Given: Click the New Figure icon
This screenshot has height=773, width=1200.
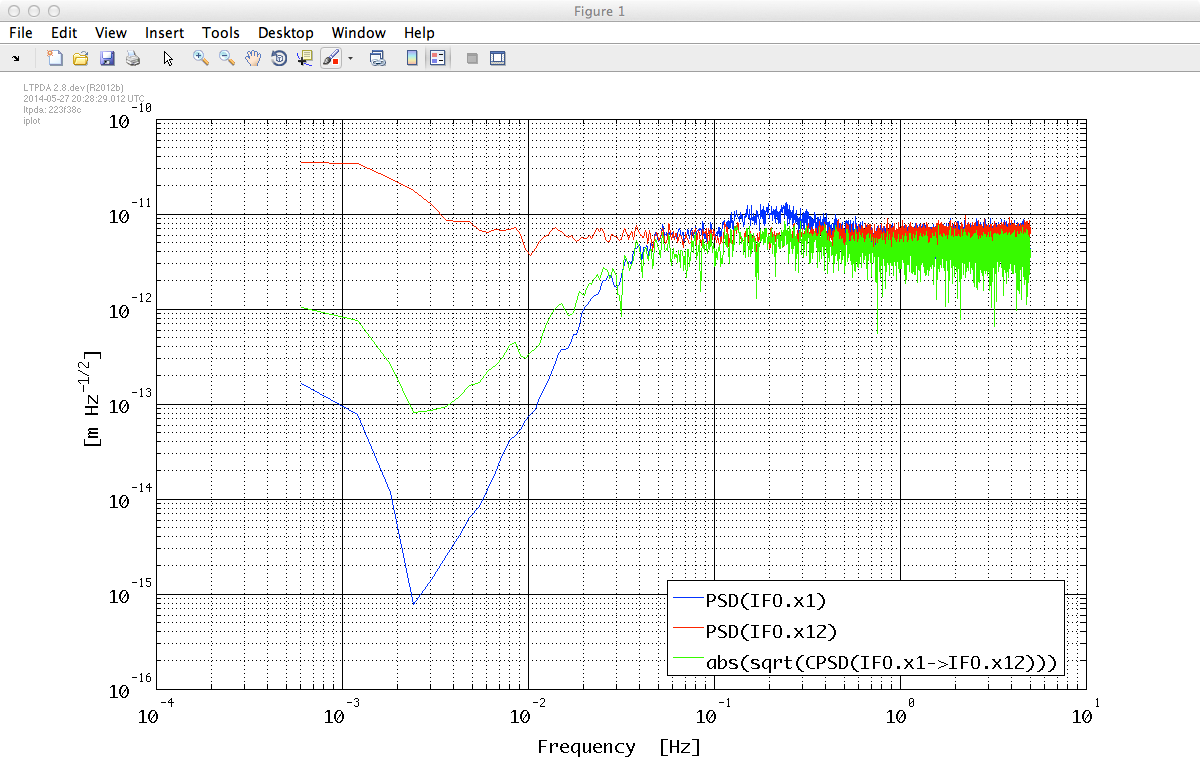Looking at the screenshot, I should pyautogui.click(x=55, y=58).
